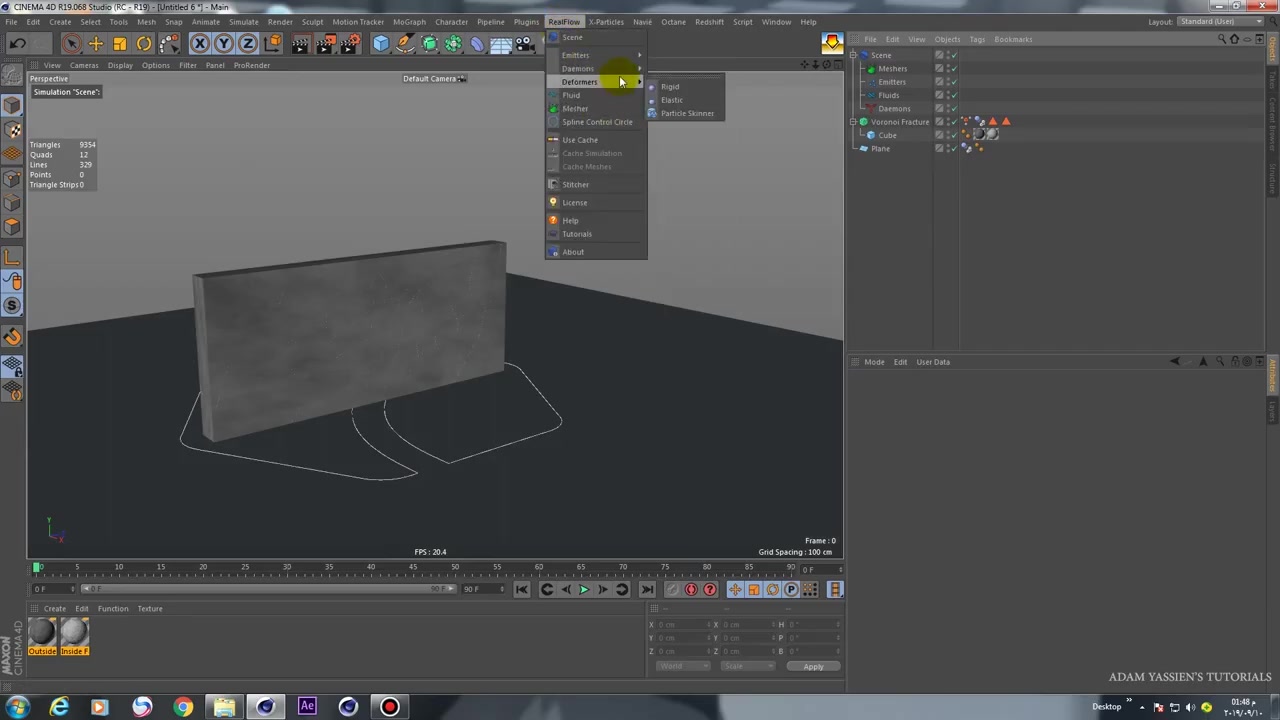The height and width of the screenshot is (720, 1280).
Task: Select Mesher in RealFlow menu
Action: click(596, 108)
